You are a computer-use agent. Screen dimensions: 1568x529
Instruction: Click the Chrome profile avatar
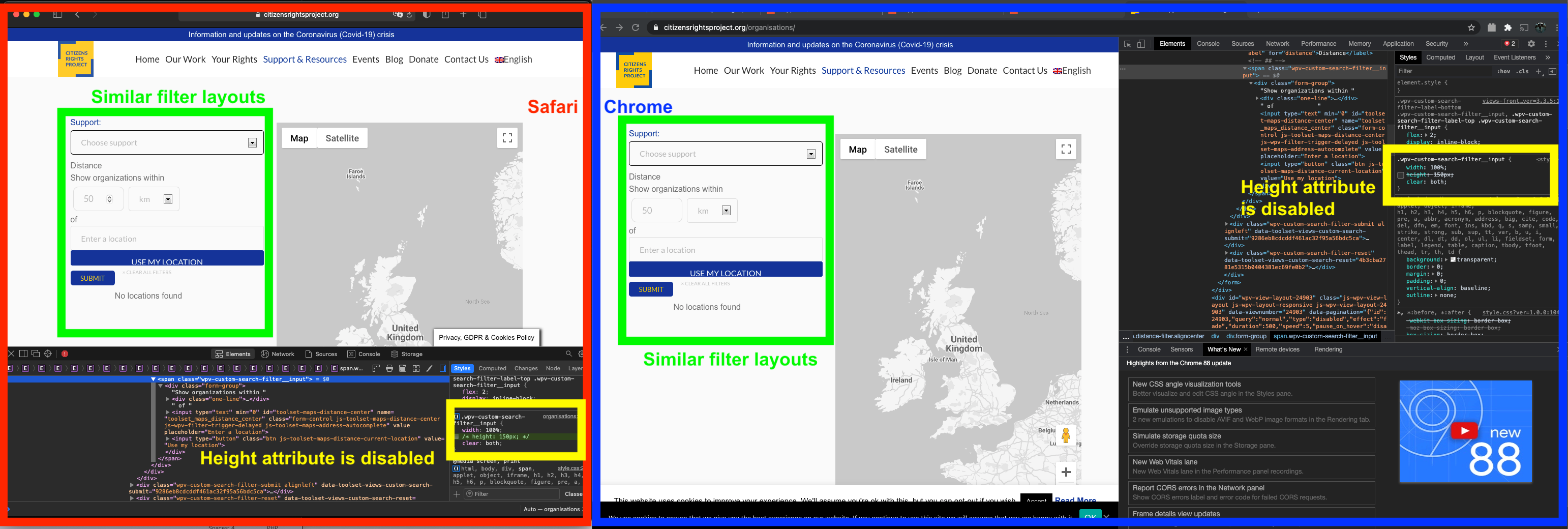[x=1541, y=27]
